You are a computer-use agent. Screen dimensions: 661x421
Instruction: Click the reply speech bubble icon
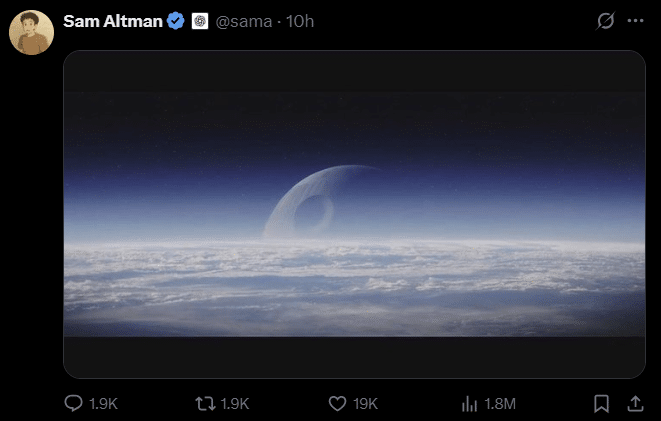[73, 403]
